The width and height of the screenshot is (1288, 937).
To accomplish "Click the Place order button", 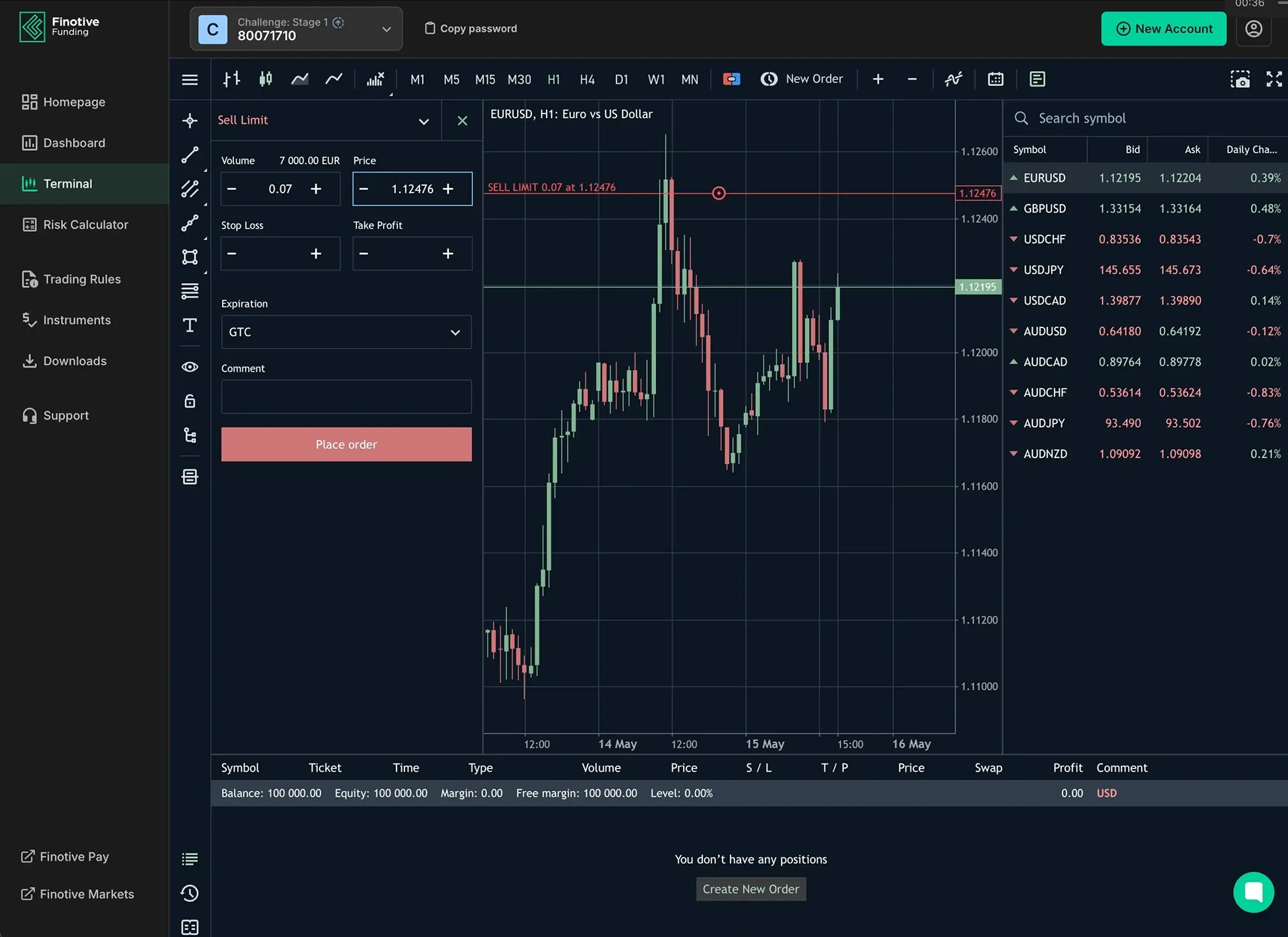I will [x=346, y=445].
